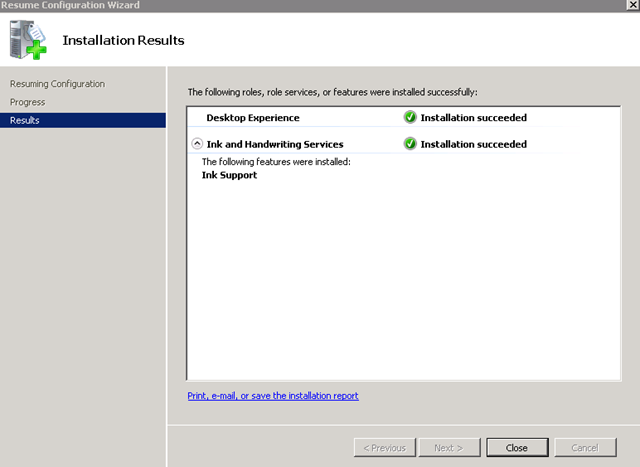The height and width of the screenshot is (467, 640).
Task: Click the Close button
Action: (x=517, y=448)
